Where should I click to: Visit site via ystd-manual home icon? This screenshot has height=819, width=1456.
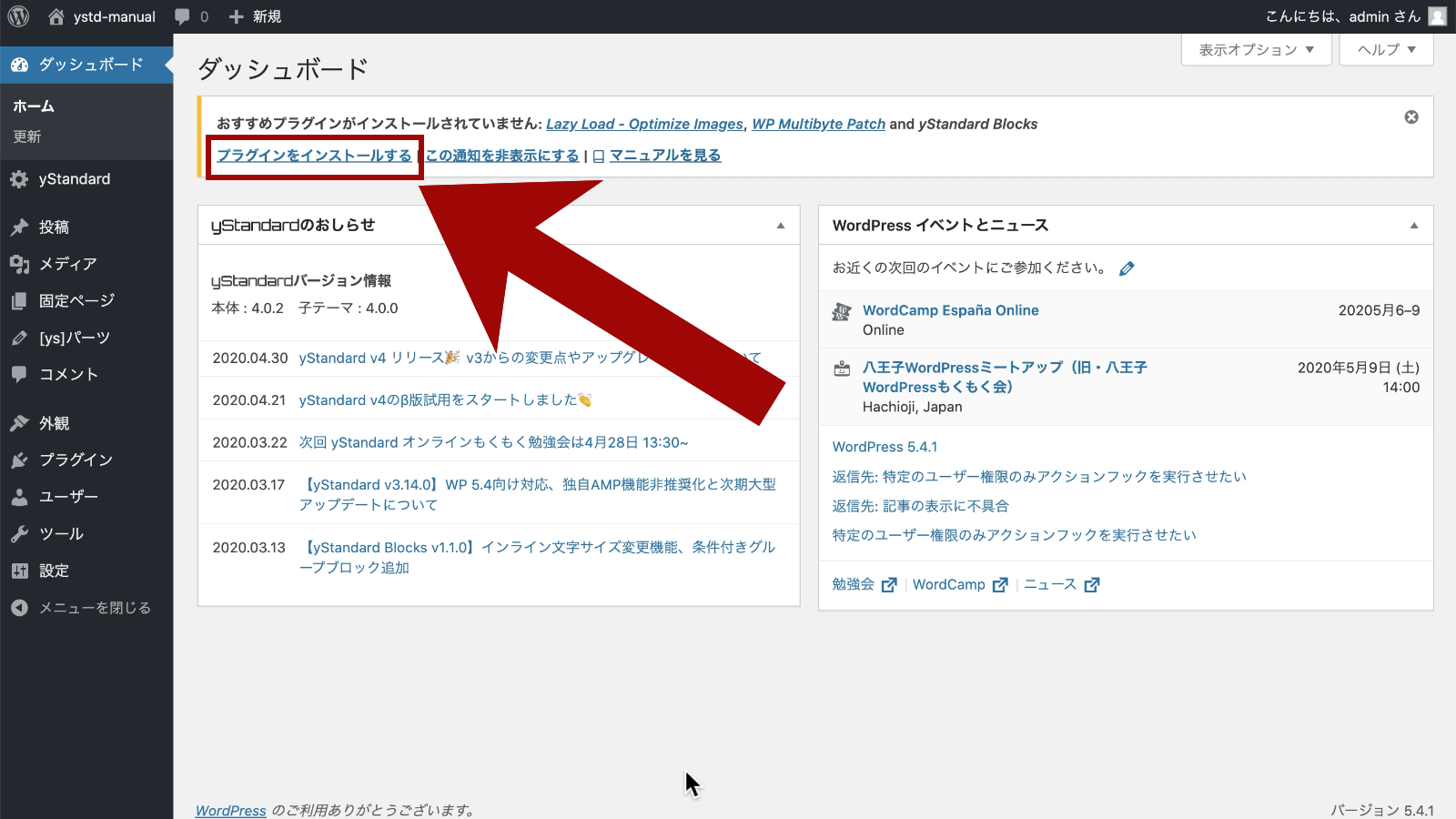[56, 16]
